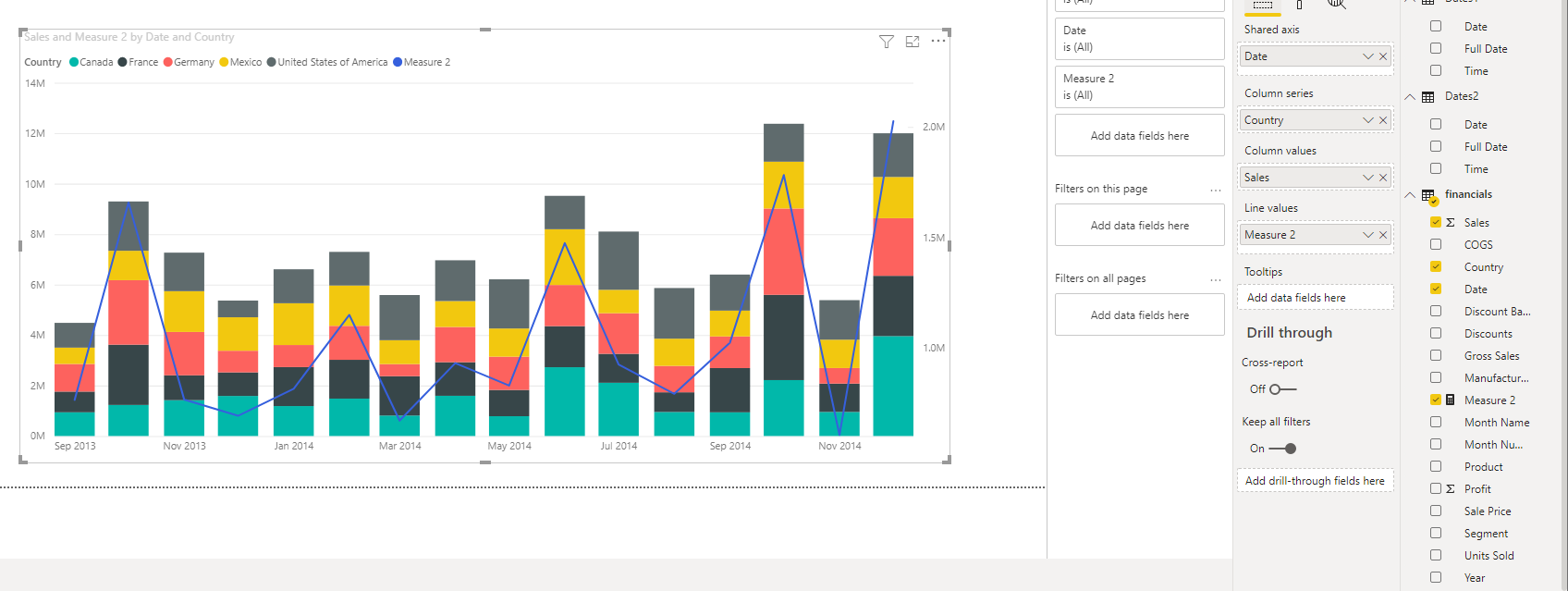The image size is (1568, 591).
Task: Open Focus mode for the chart
Action: 913,42
